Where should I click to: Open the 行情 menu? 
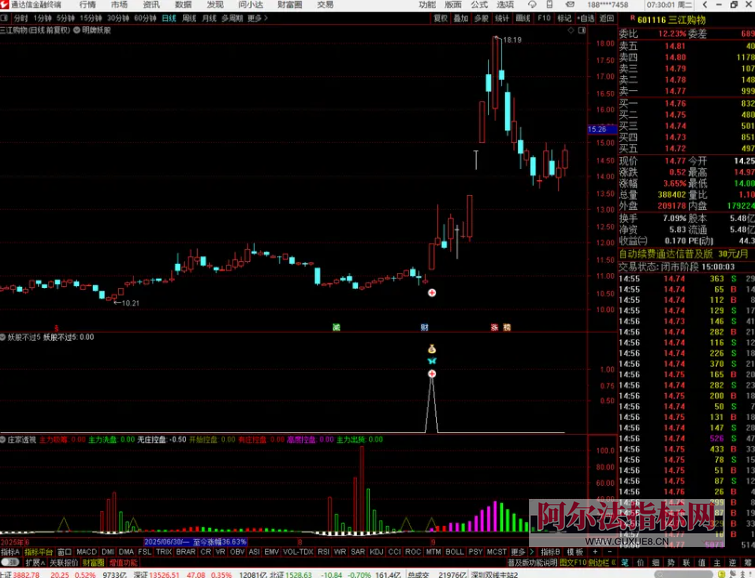point(88,5)
